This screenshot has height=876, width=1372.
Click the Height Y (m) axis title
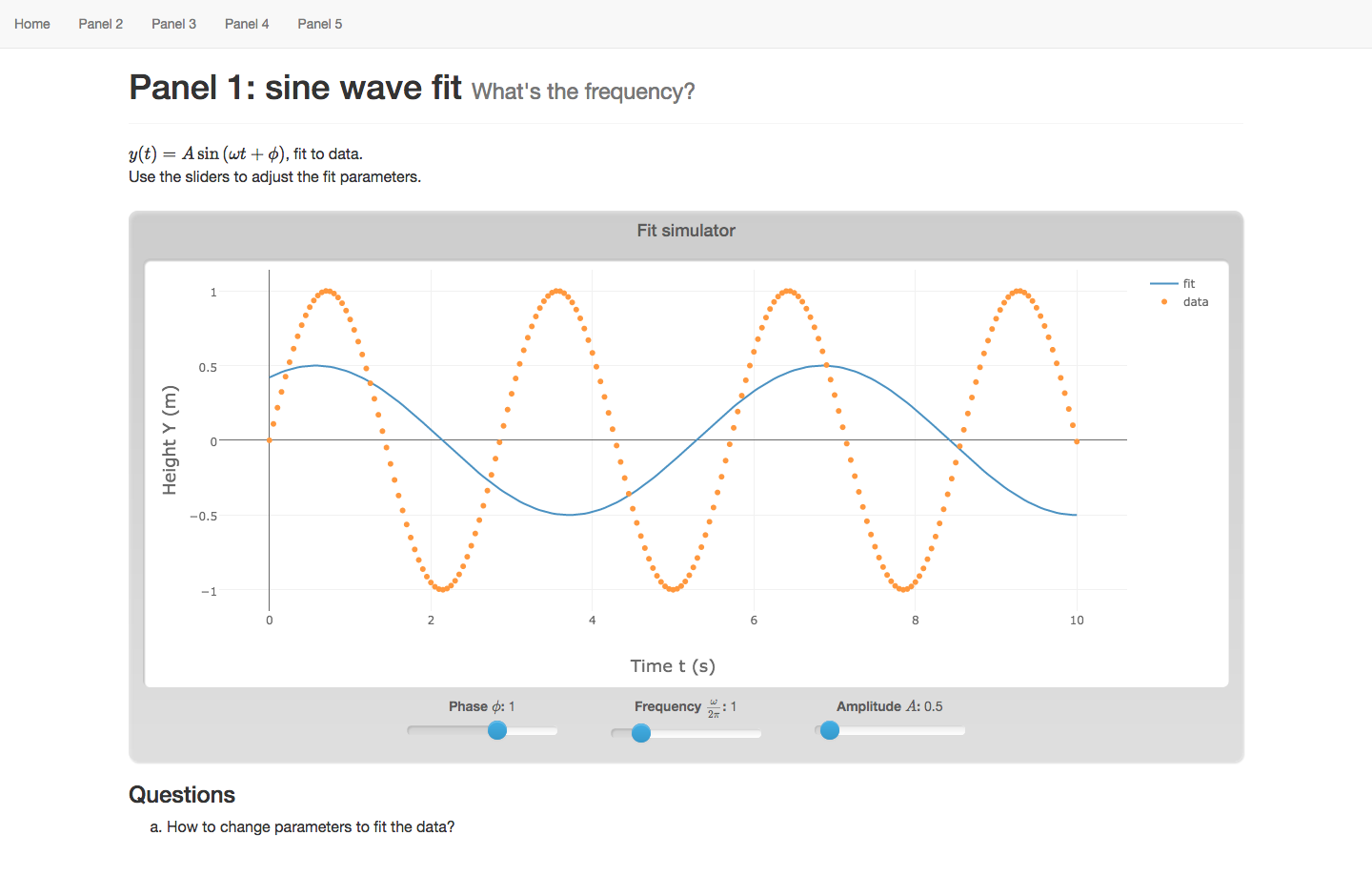click(x=170, y=440)
